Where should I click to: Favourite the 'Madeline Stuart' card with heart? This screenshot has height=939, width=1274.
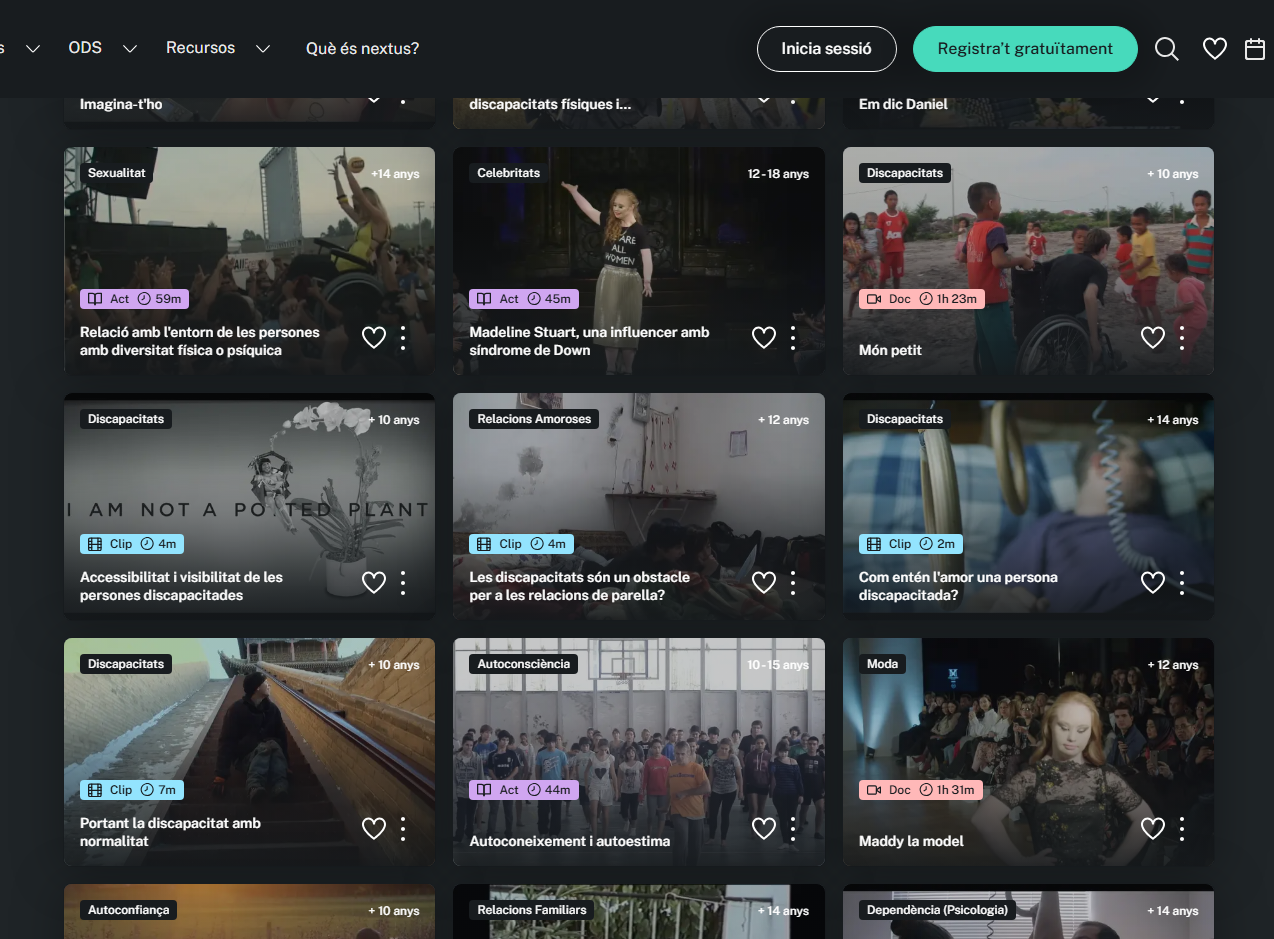(x=764, y=338)
